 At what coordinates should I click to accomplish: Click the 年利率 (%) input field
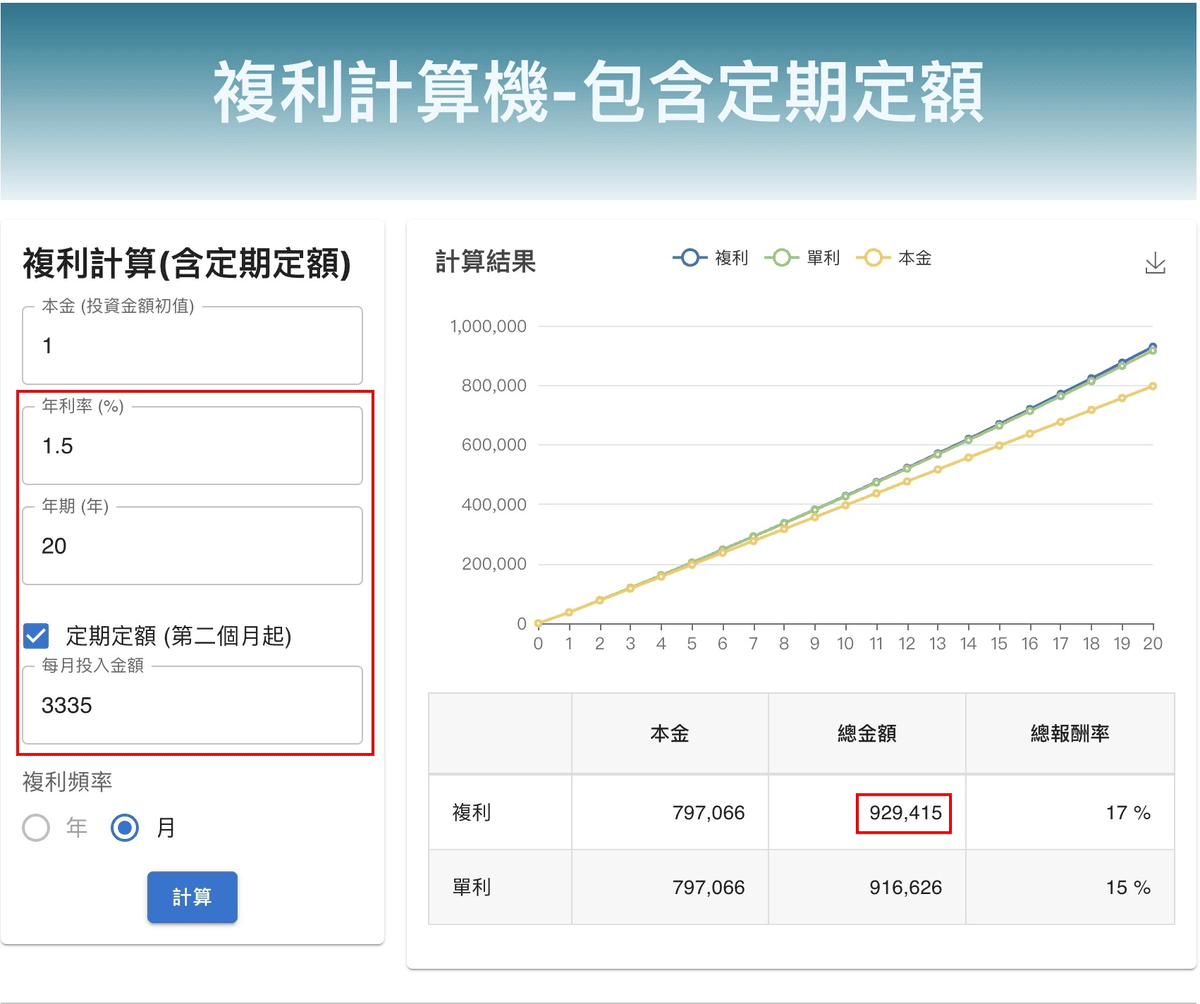coord(192,446)
